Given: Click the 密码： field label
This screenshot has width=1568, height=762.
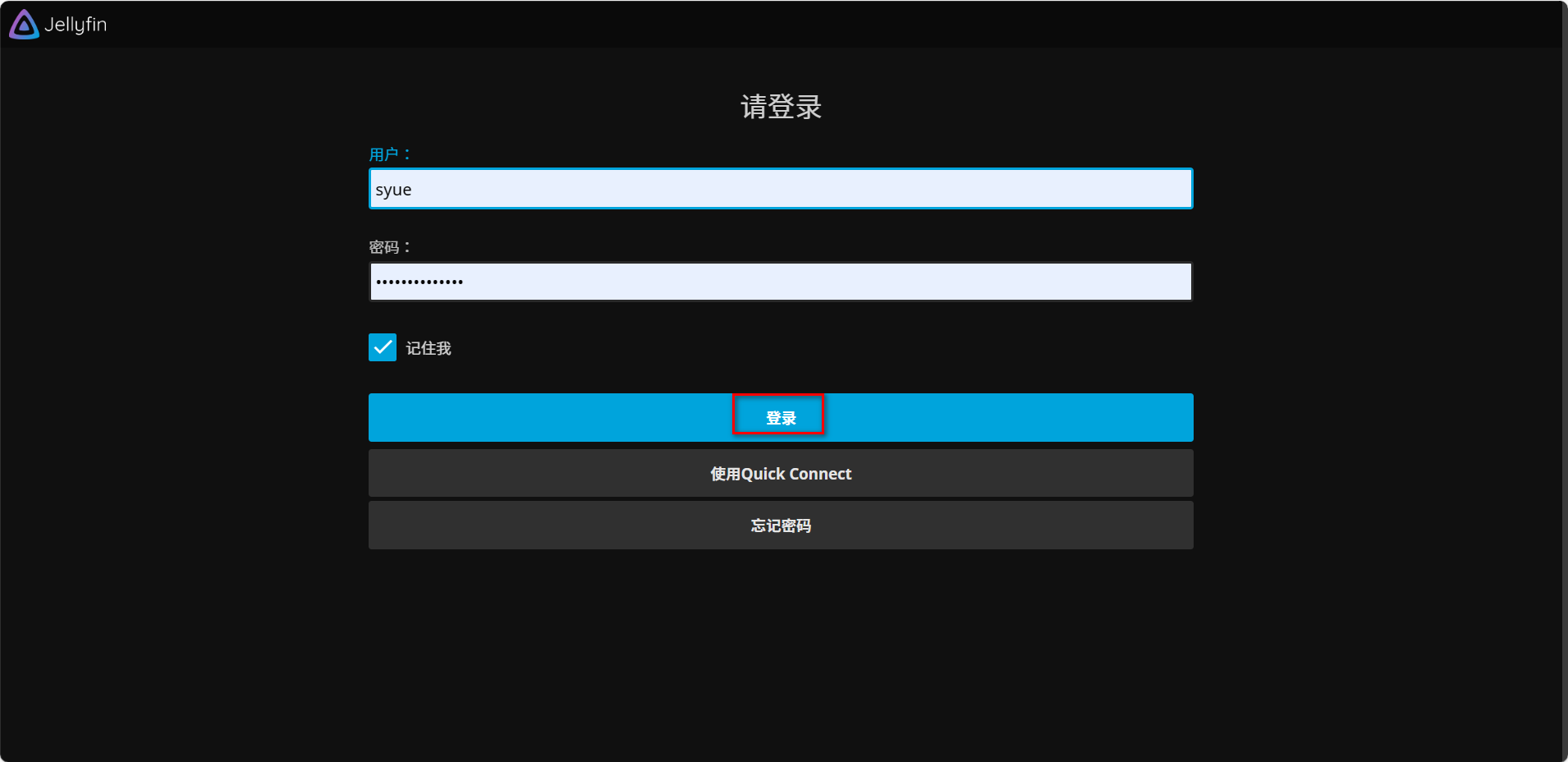Looking at the screenshot, I should click(x=389, y=247).
